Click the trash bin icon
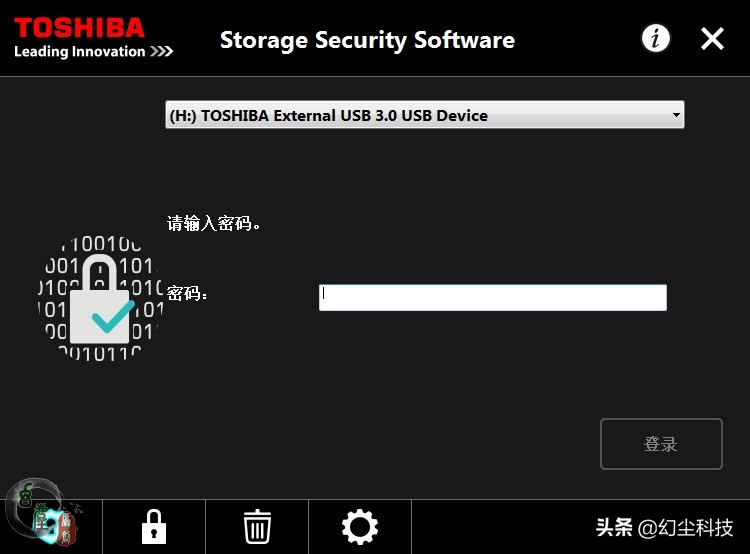Viewport: 750px width, 554px height. (257, 526)
